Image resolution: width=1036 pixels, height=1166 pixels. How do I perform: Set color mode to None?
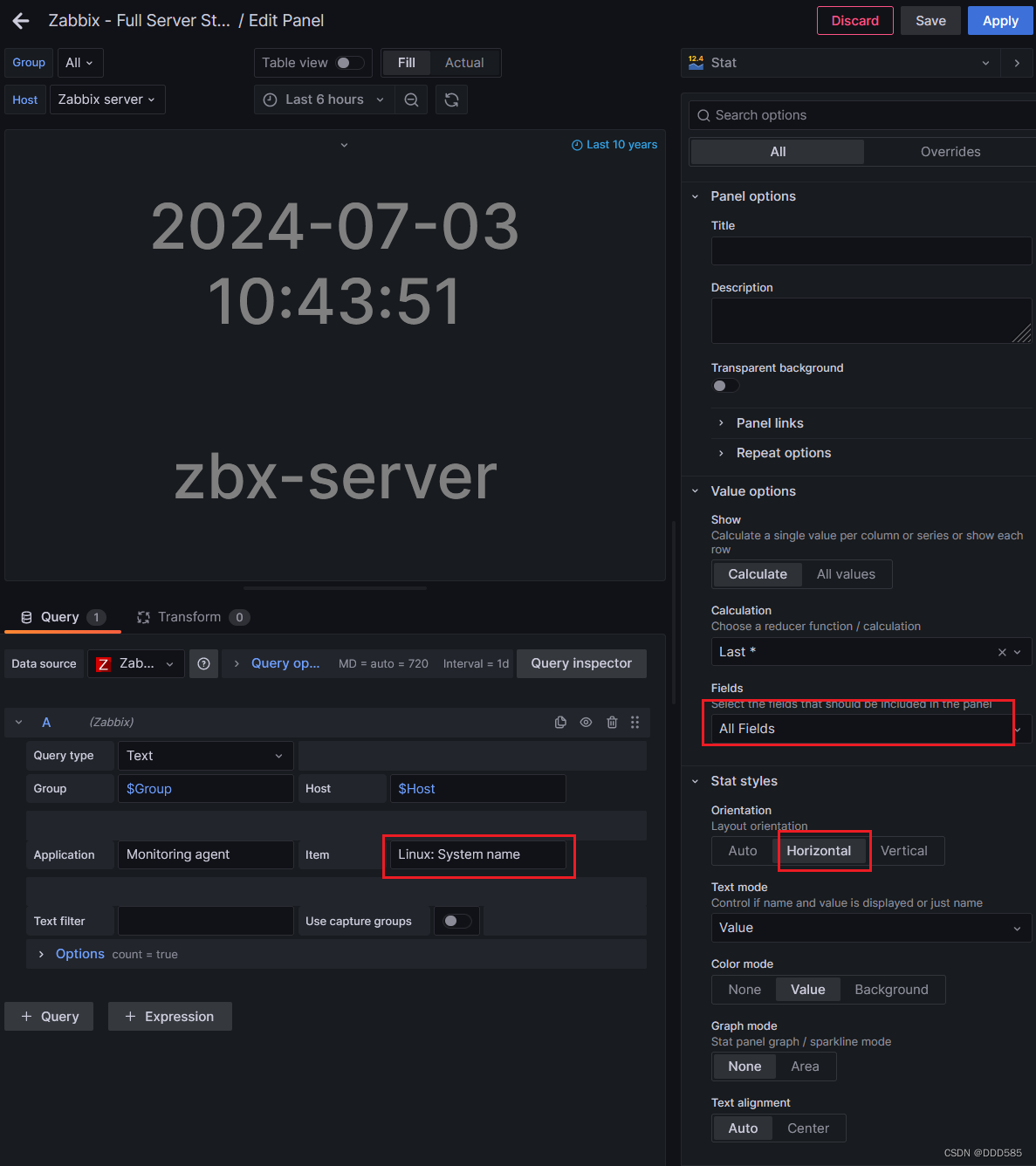click(x=744, y=990)
